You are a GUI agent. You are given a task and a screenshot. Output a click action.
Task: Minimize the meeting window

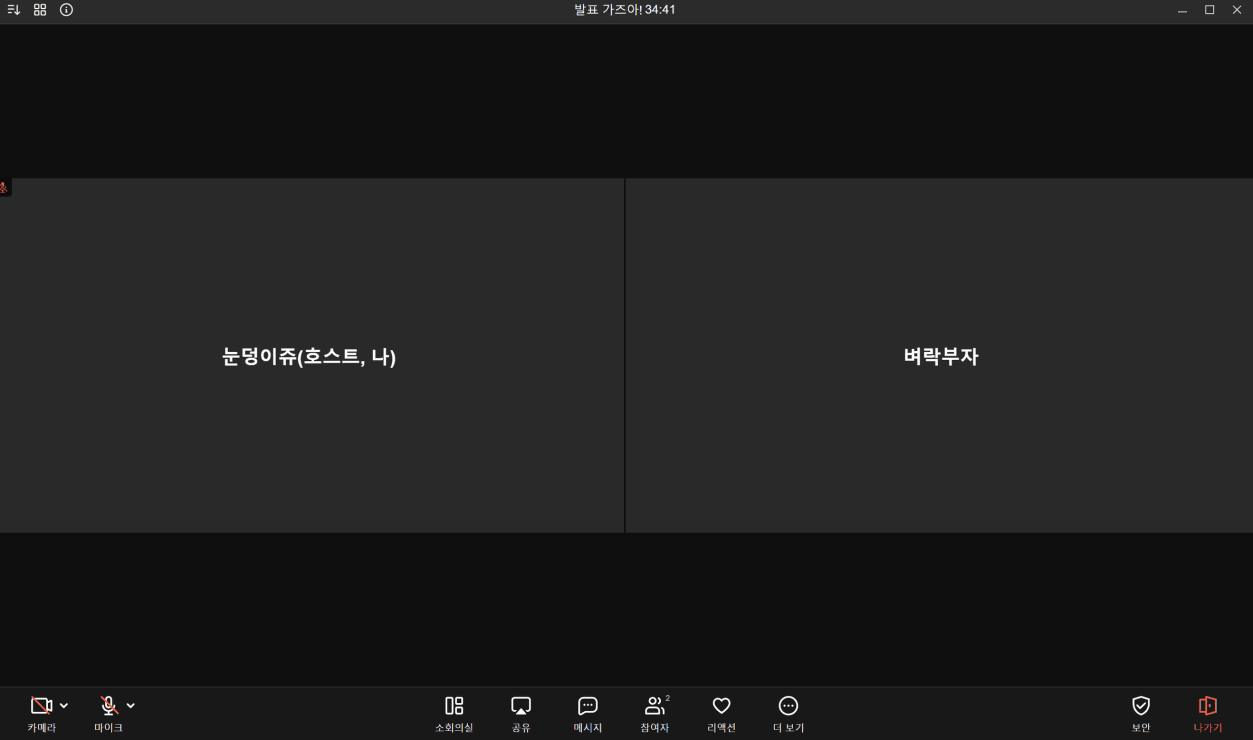tap(1183, 10)
